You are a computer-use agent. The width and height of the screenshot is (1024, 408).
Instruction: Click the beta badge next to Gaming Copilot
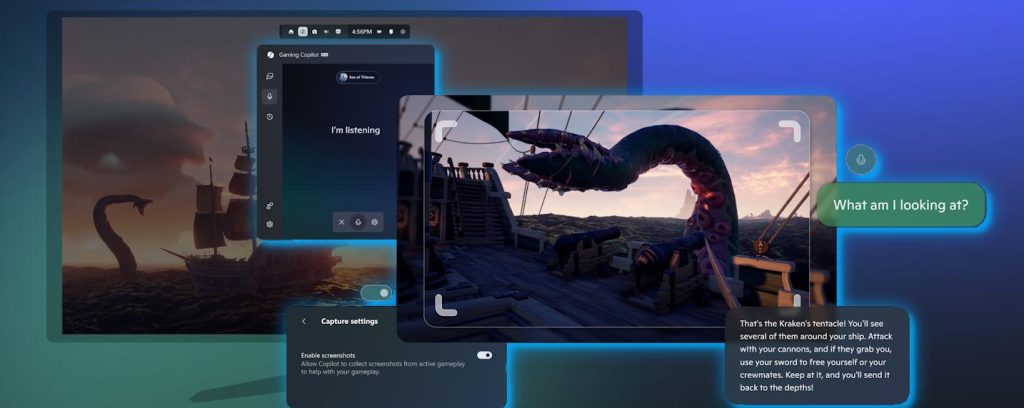coord(325,55)
